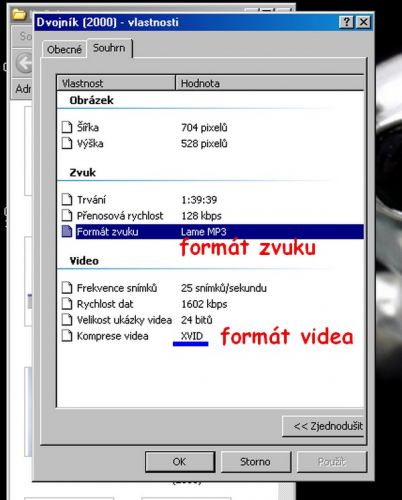Screen dimensions: 402x500
Task: Click the icon beside Komprese videa
Action: click(x=67, y=336)
